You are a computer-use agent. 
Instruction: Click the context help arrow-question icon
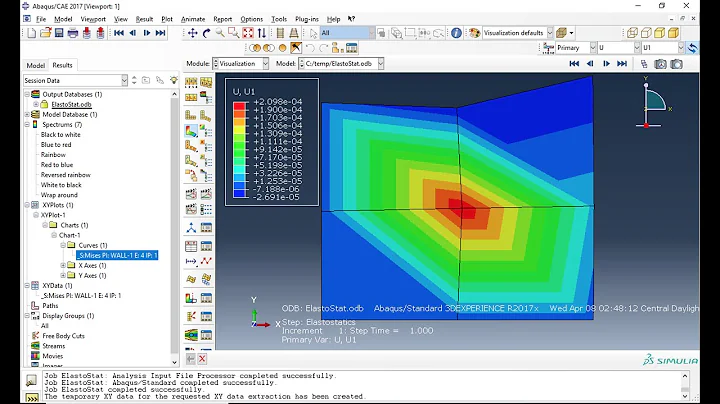351,19
